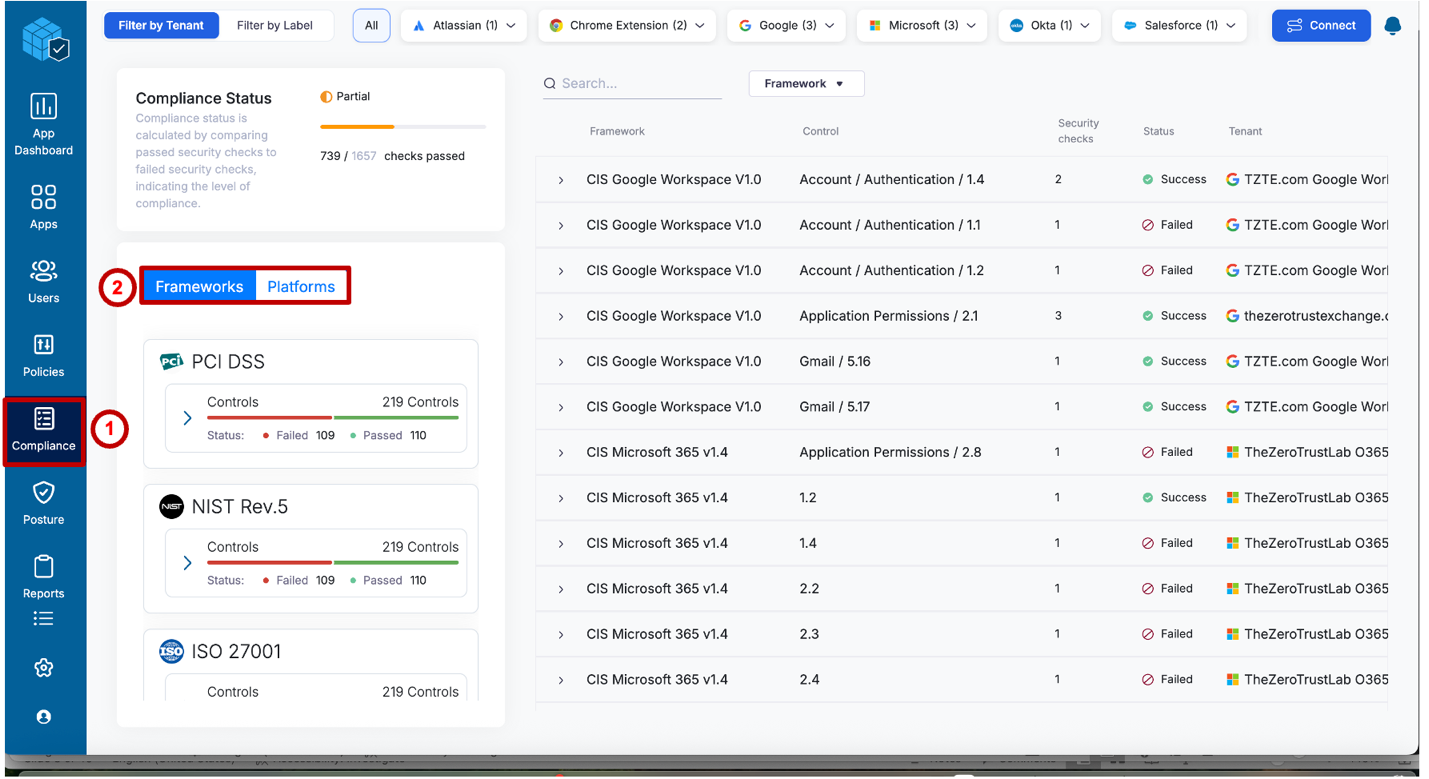The height and width of the screenshot is (779, 1429).
Task: Switch to the Frameworks tab
Action: (199, 287)
